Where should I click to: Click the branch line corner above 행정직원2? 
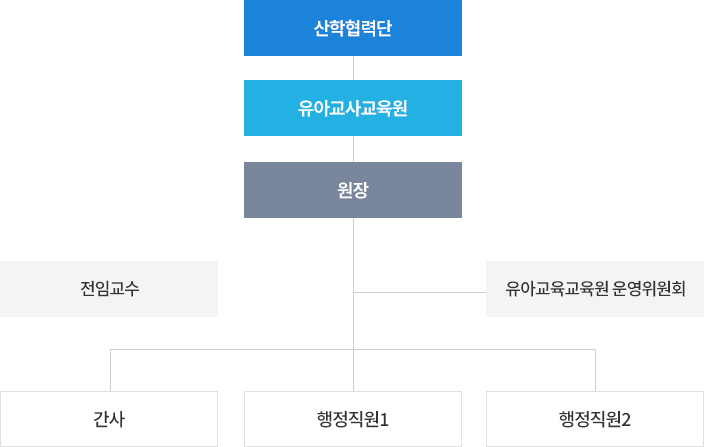pos(595,350)
